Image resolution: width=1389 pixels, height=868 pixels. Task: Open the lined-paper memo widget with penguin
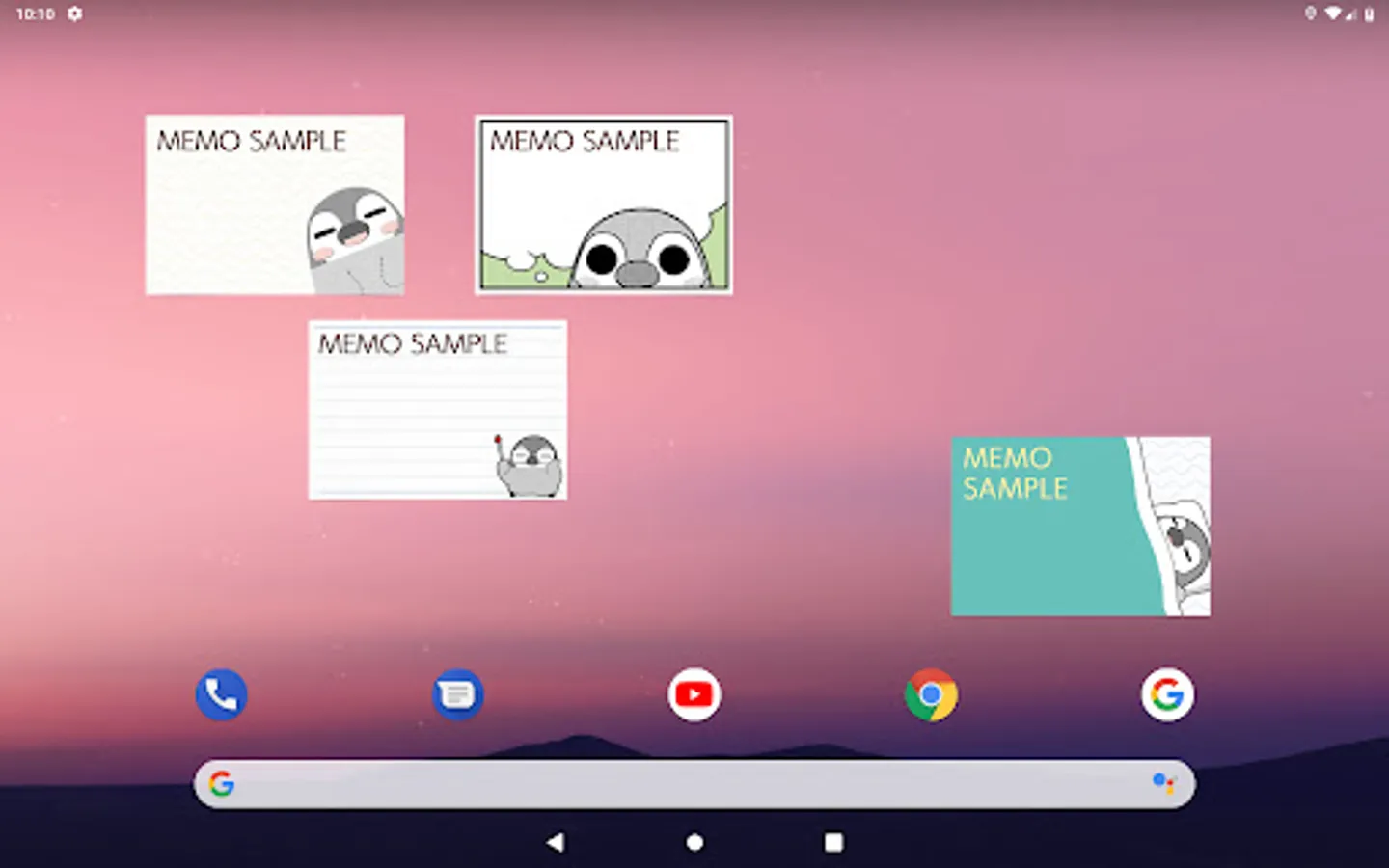coord(437,410)
